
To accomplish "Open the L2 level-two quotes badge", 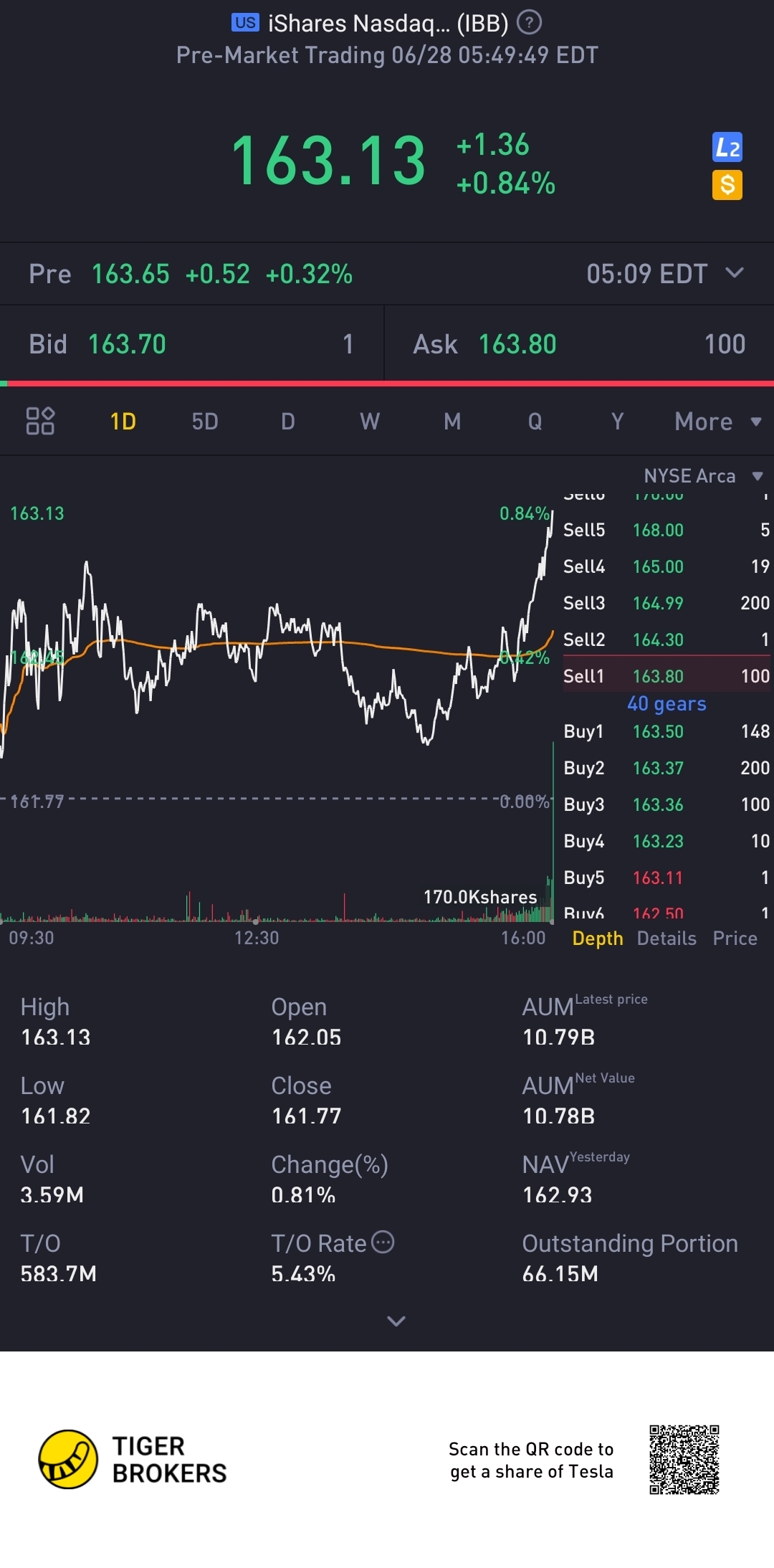I will (727, 148).
